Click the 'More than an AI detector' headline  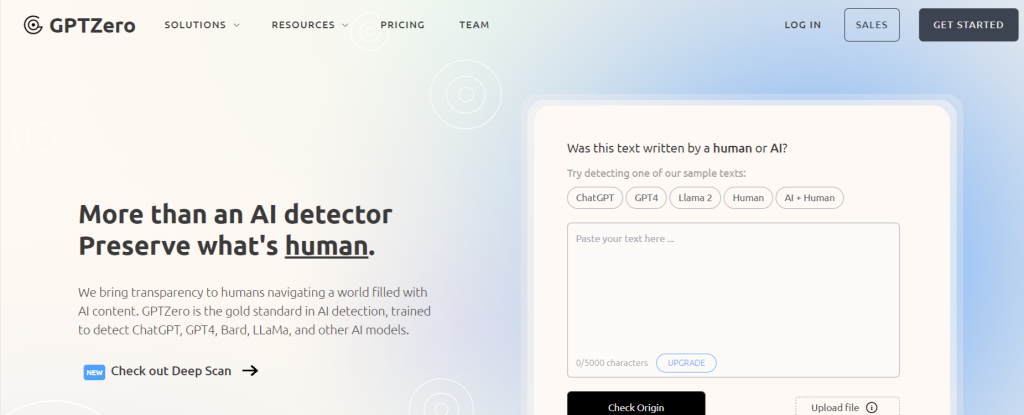tap(235, 214)
